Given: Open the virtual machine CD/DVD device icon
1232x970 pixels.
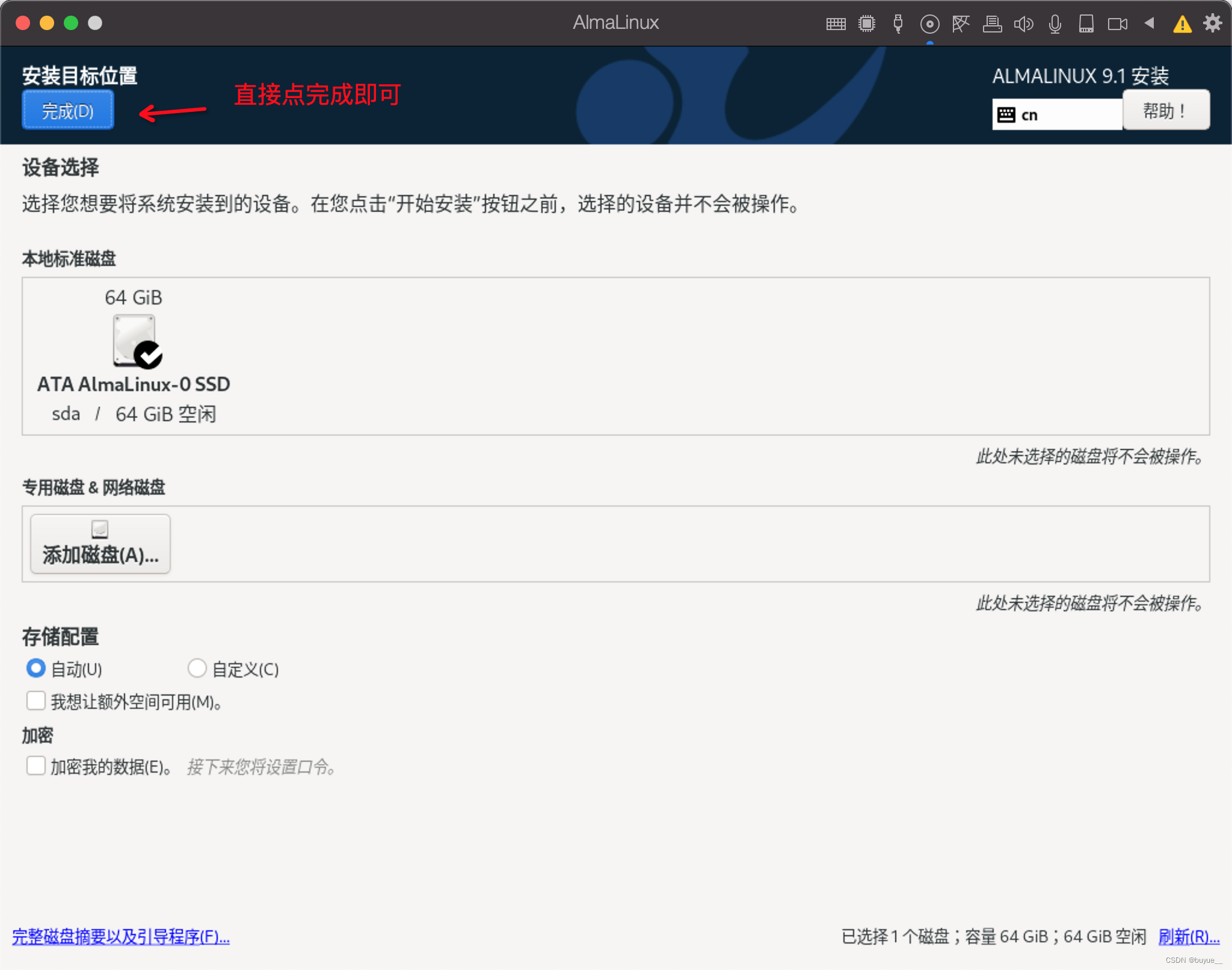Looking at the screenshot, I should click(x=929, y=23).
